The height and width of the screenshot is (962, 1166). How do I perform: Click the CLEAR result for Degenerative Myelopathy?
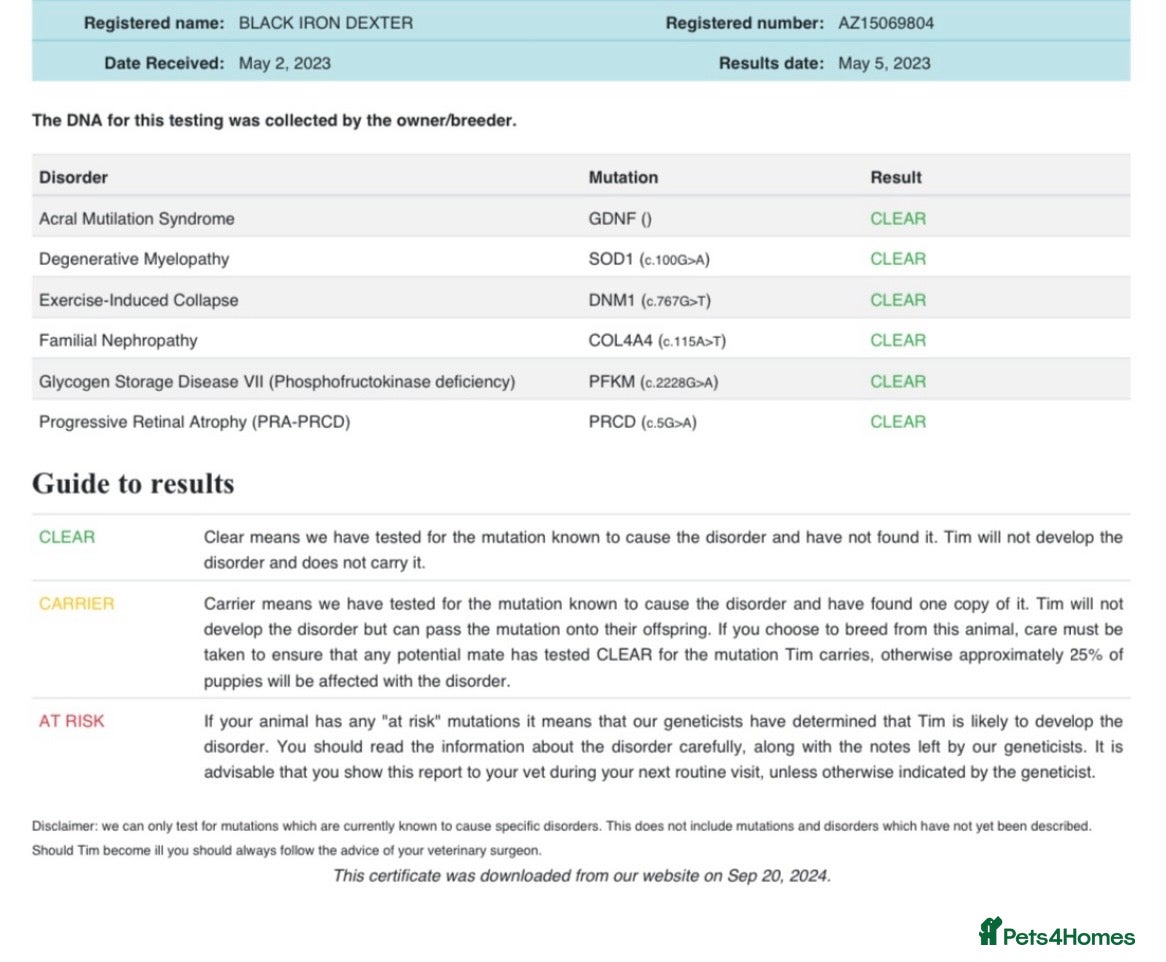898,259
